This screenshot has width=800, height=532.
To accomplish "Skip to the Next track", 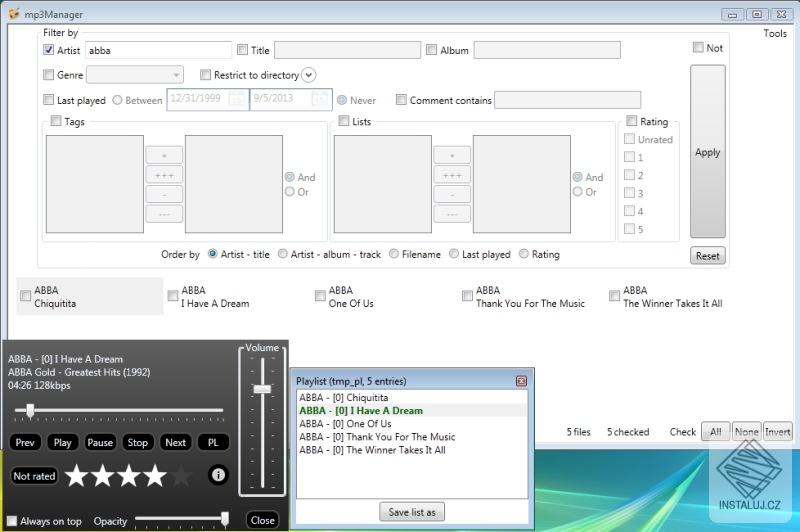I will coord(175,442).
